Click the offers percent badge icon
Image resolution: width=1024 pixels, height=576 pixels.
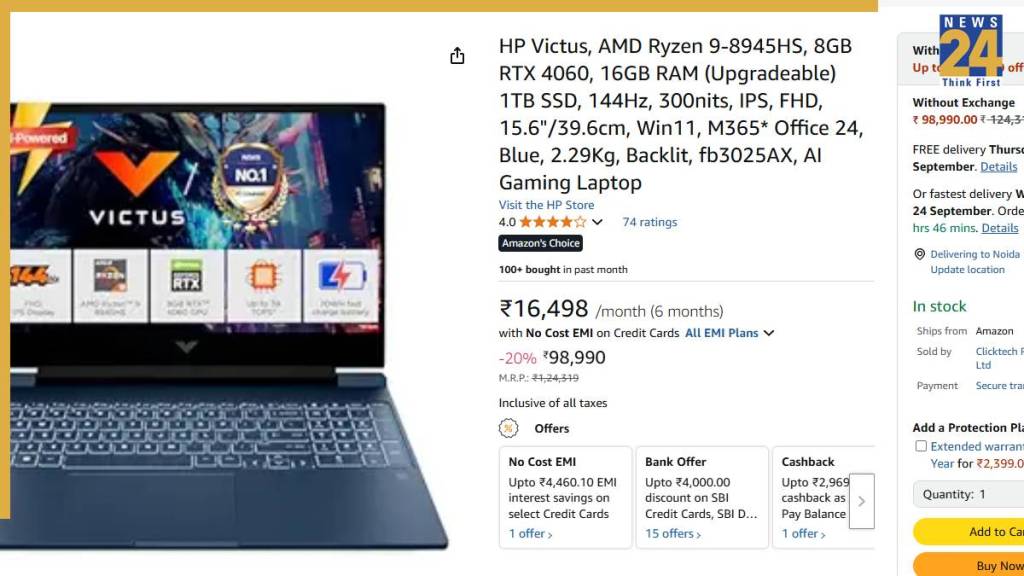coord(508,428)
